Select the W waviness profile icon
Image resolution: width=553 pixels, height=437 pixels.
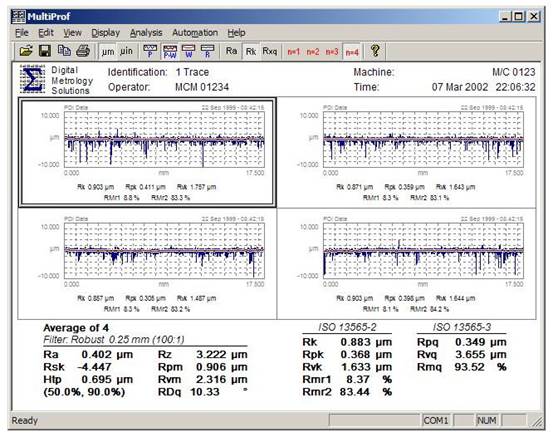click(x=189, y=51)
